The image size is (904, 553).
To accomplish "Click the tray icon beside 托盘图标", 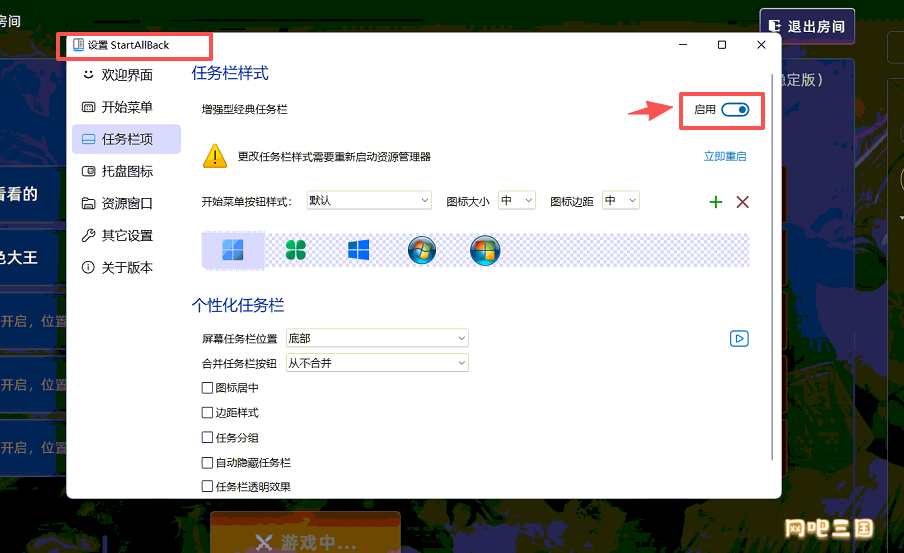I will [x=88, y=171].
